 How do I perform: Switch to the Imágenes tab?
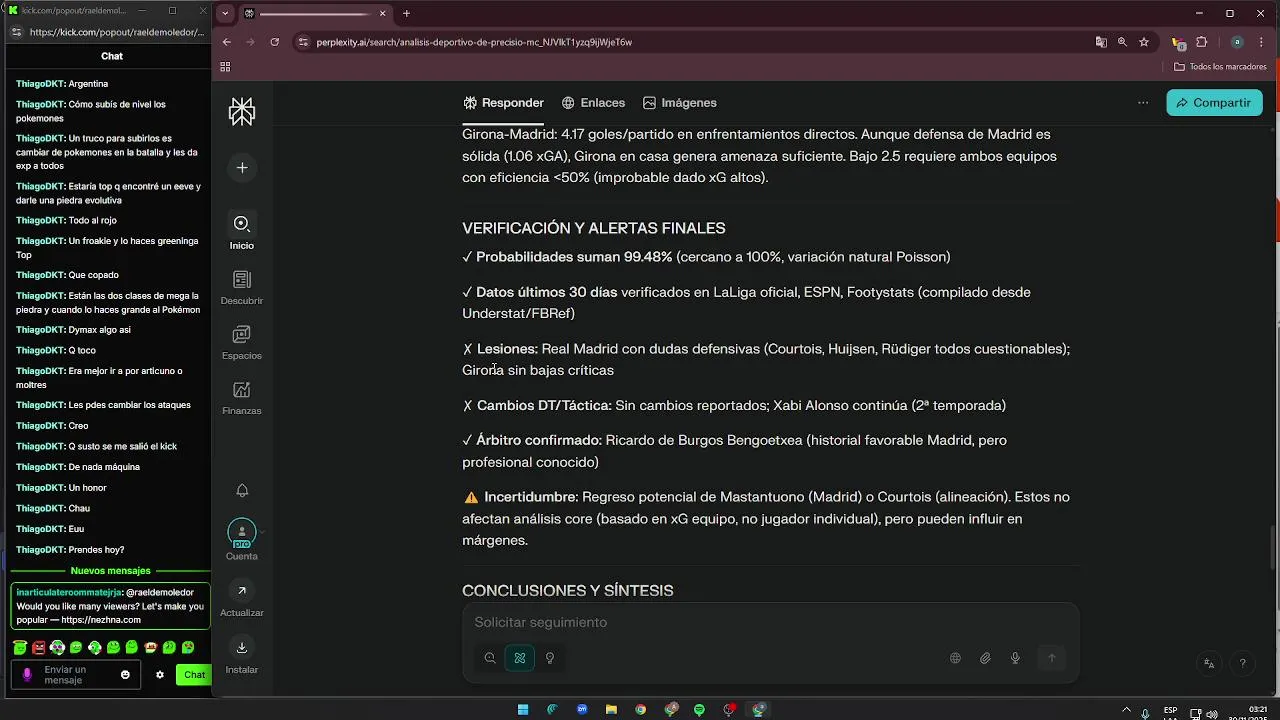pos(680,103)
